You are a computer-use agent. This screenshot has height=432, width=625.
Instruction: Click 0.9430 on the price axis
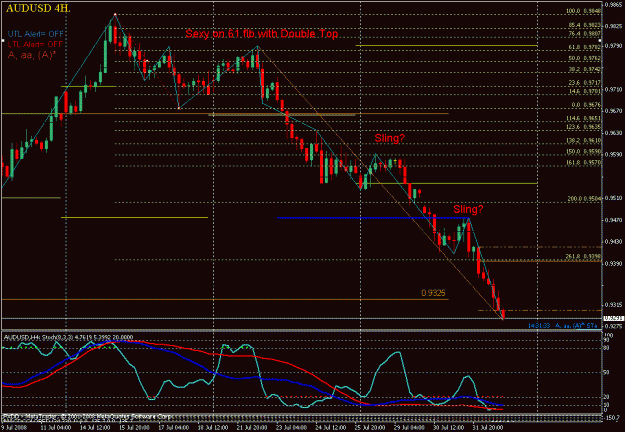613,242
